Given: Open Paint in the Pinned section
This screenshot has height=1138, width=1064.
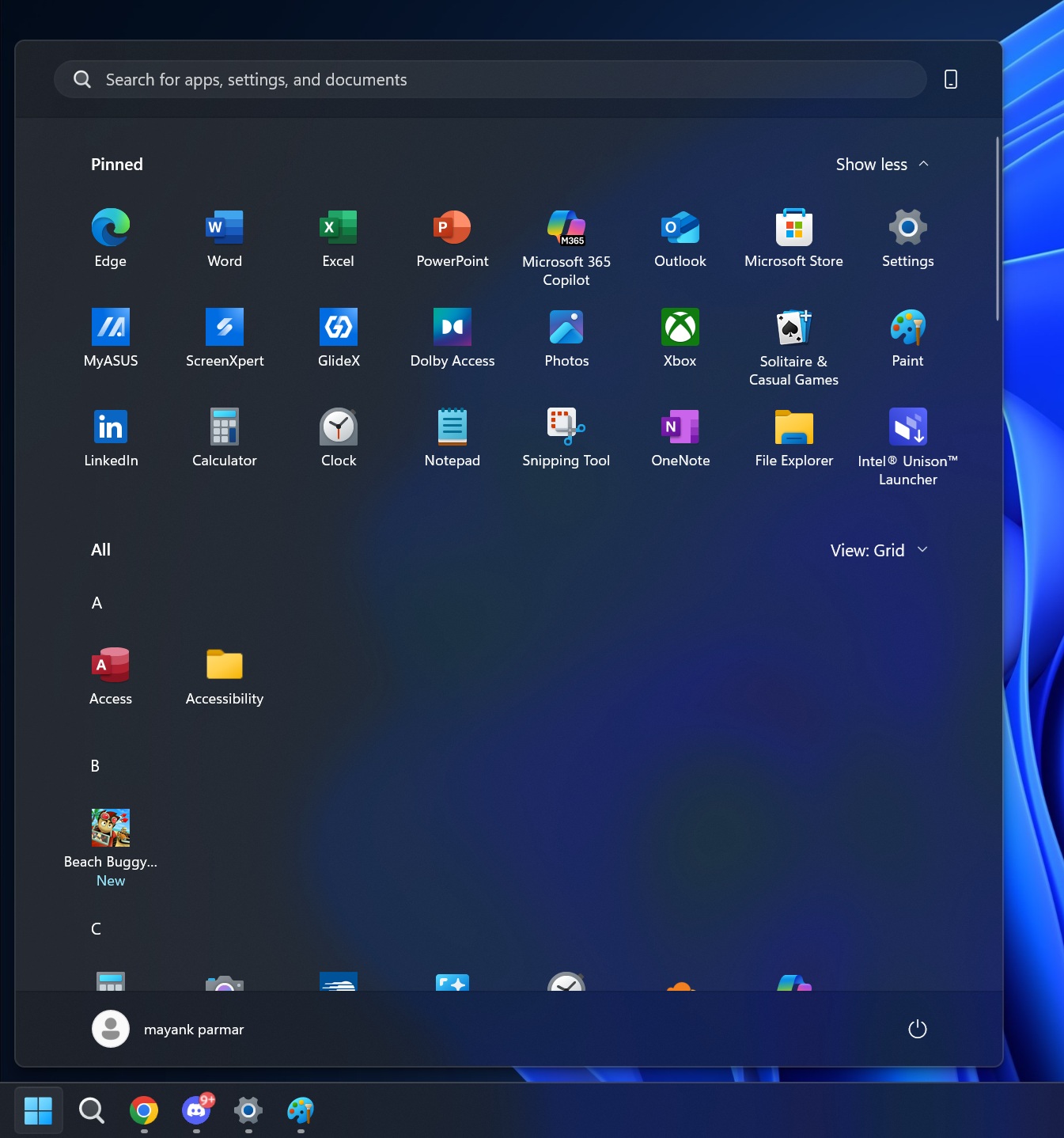Looking at the screenshot, I should point(908,338).
